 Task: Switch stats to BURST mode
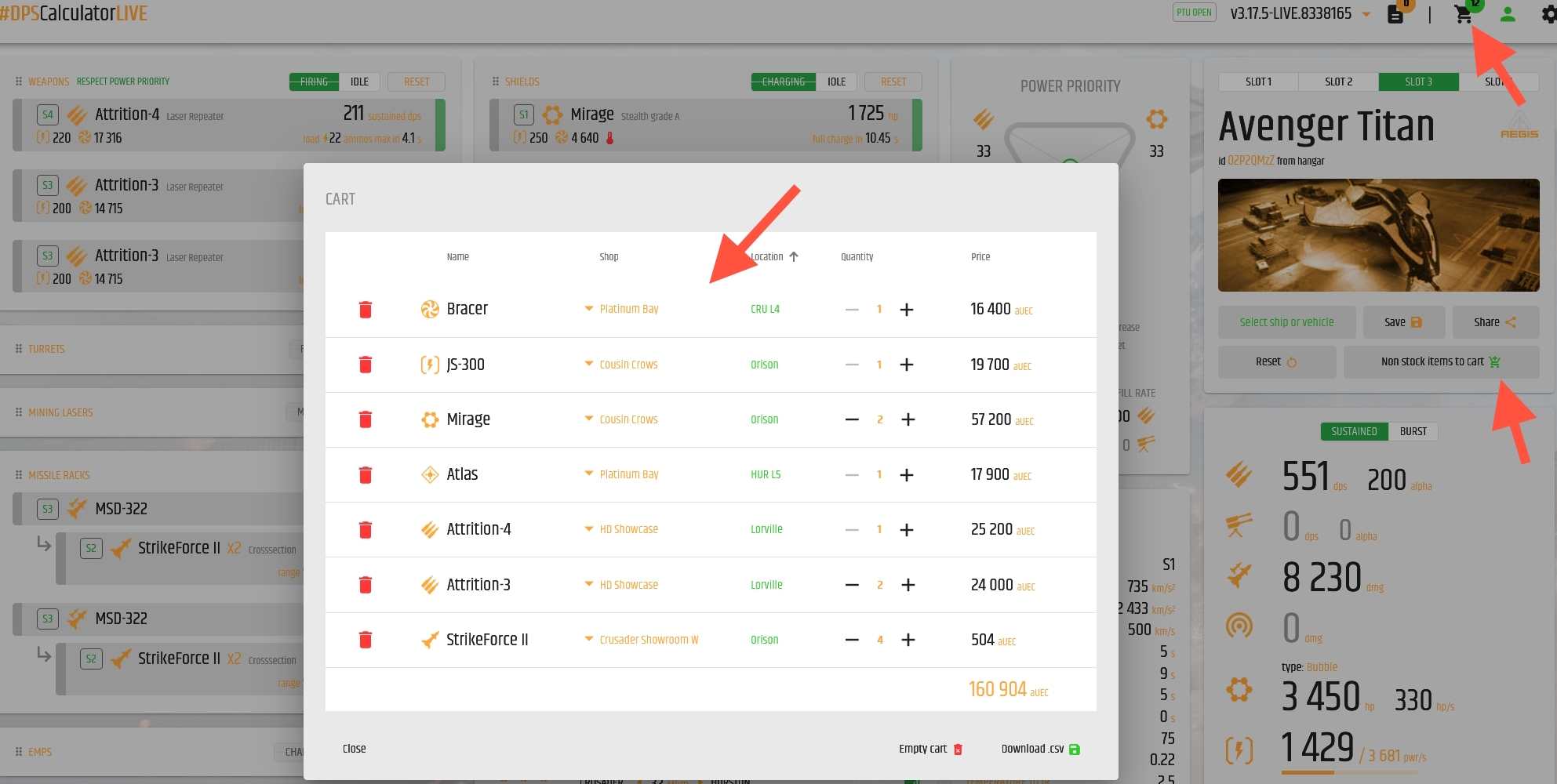click(1413, 431)
